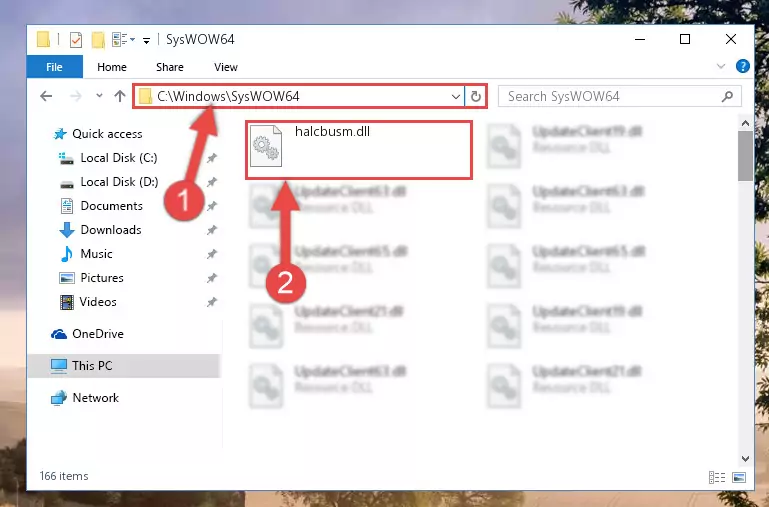Click the Downloads blue arrow icon
769x507 pixels.
coord(67,230)
